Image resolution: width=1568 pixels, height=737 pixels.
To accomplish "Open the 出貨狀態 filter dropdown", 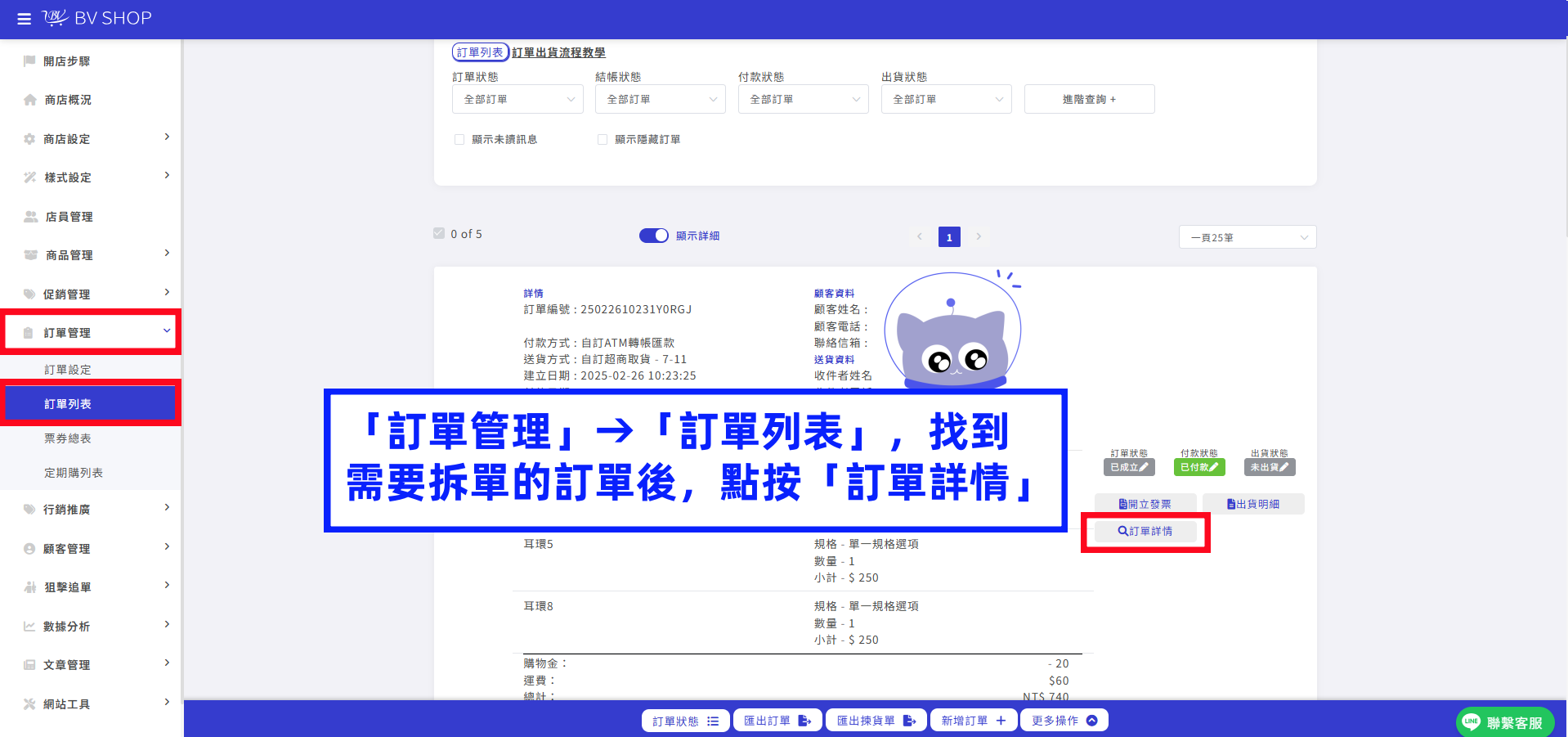I will click(x=947, y=99).
